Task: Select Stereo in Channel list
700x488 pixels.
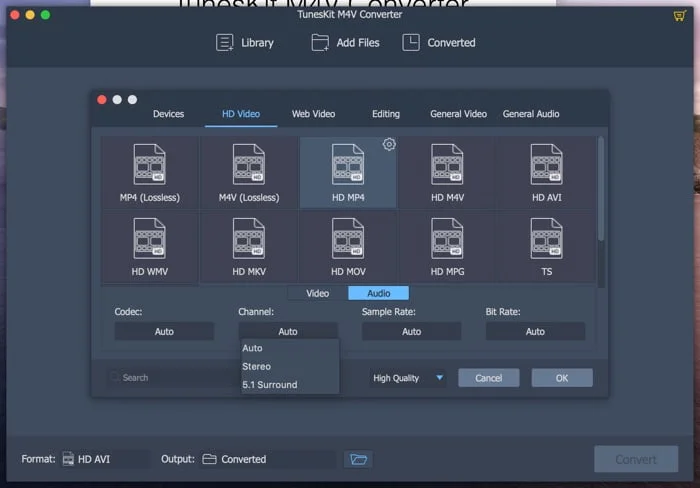Action: click(x=290, y=366)
